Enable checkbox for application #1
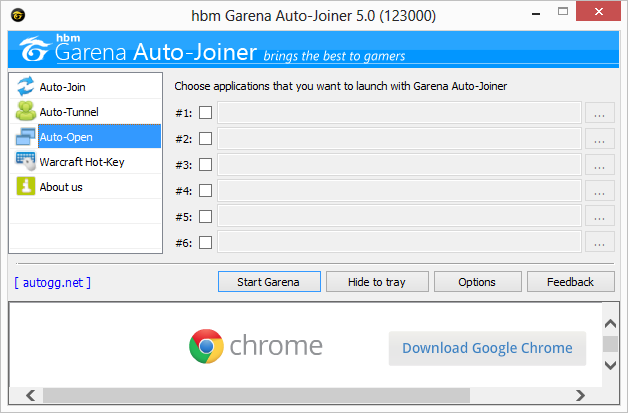This screenshot has width=628, height=413. click(205, 113)
